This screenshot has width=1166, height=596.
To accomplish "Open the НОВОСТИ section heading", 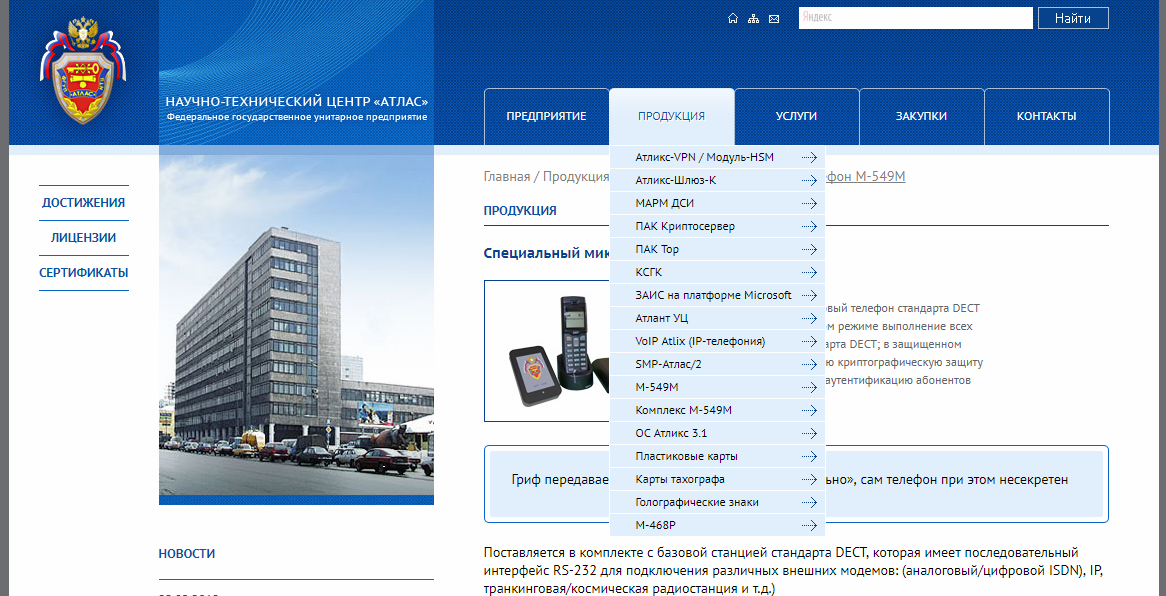I will pos(187,554).
